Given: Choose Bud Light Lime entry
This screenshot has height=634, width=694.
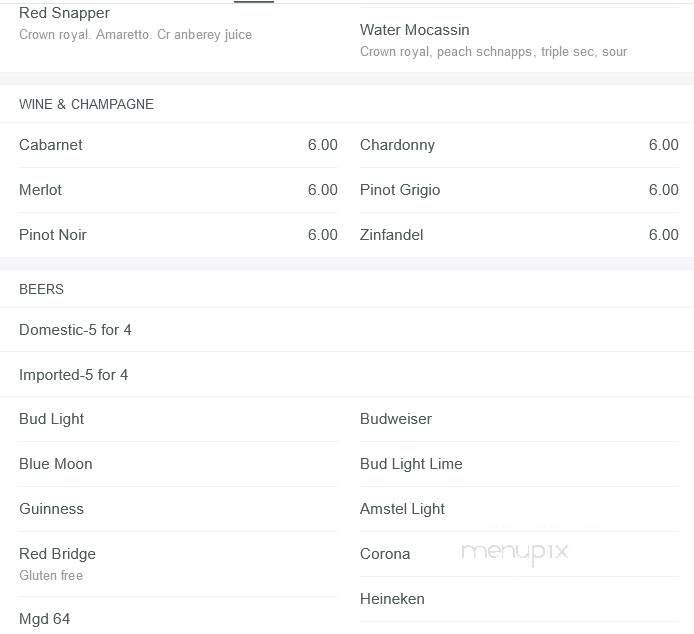Looking at the screenshot, I should click(x=411, y=464).
